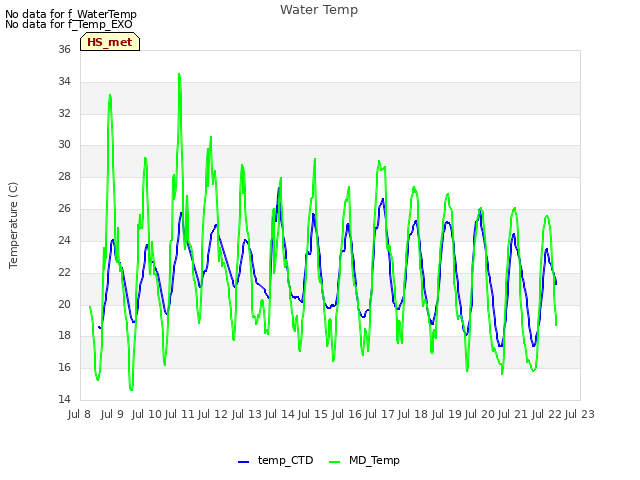Click the blue temp_CTD legend swatch
Image resolution: width=640 pixels, height=480 pixels.
243,462
